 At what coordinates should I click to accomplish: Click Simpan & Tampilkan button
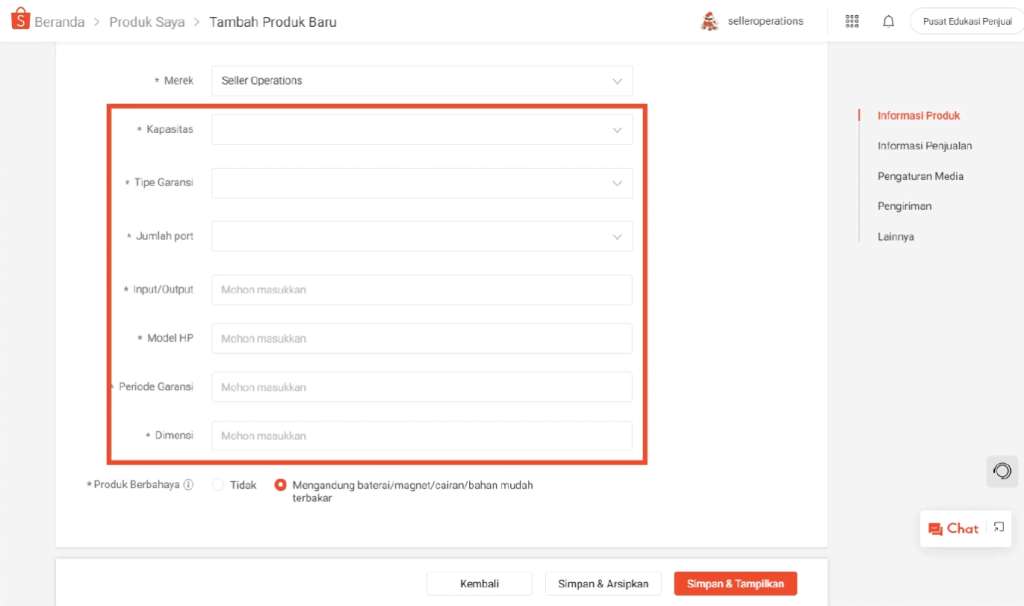point(735,584)
